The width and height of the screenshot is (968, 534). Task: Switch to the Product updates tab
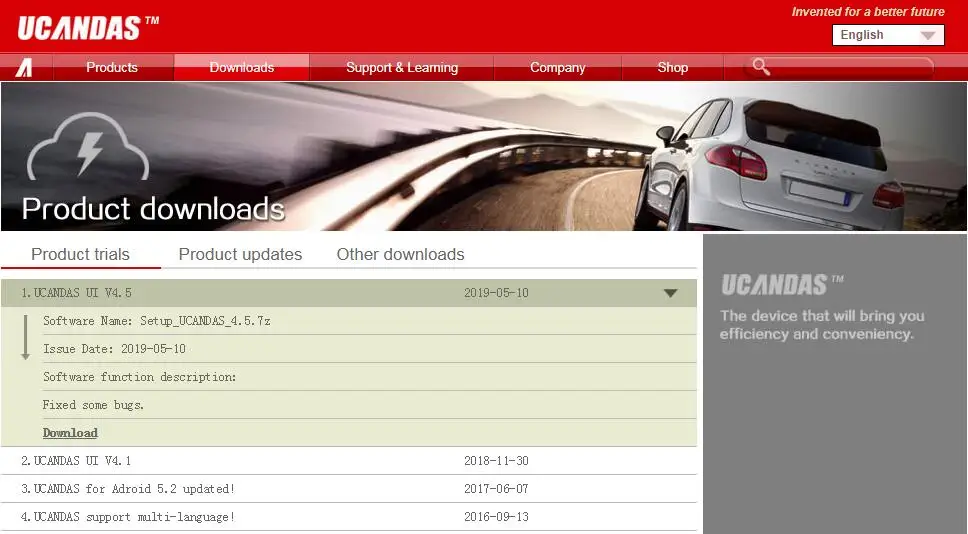tap(240, 254)
